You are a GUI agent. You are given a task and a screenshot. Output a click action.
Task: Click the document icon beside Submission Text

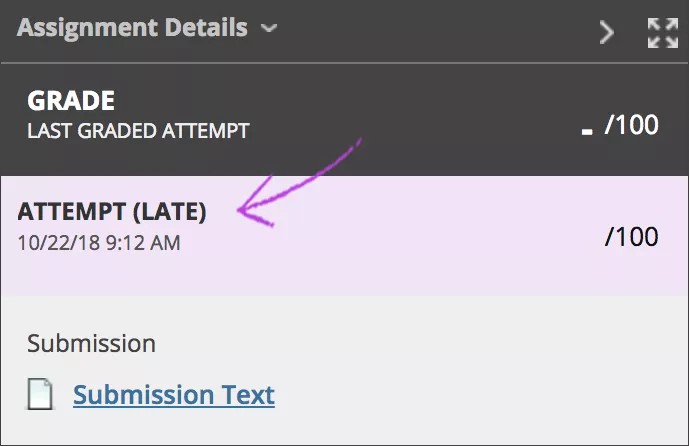coord(41,395)
